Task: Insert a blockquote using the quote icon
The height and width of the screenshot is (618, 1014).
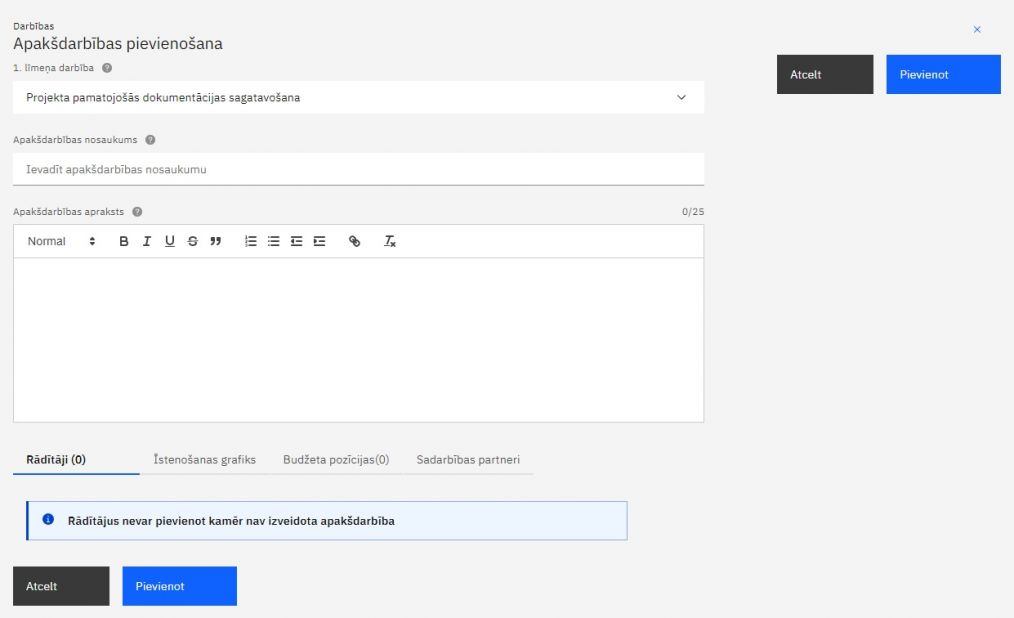Action: pyautogui.click(x=215, y=241)
